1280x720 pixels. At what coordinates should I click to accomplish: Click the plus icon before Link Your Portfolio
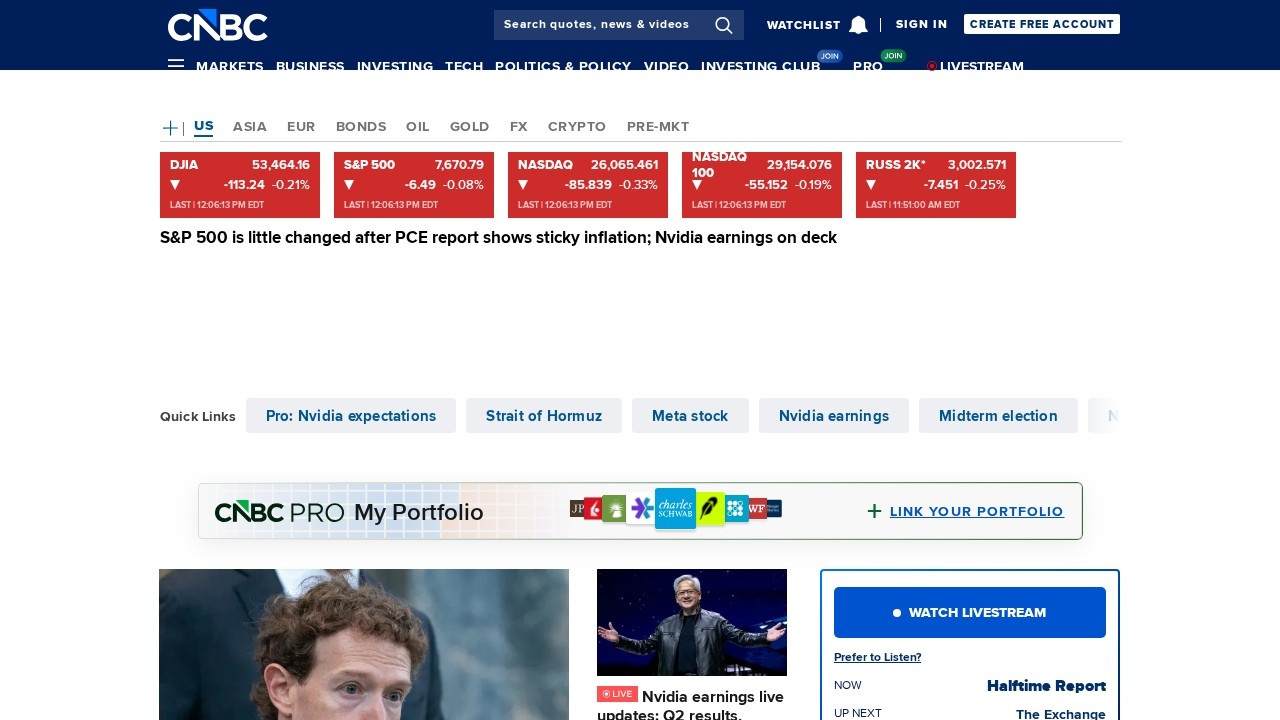874,511
